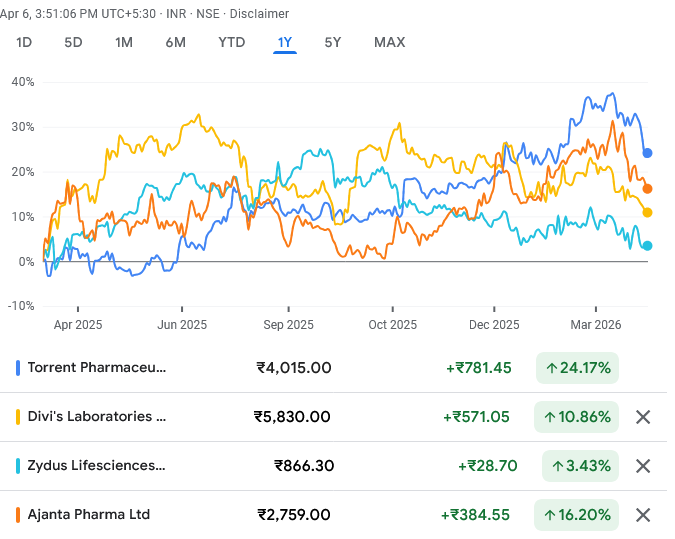Show the MAX time range
This screenshot has height=539, width=675.
click(x=390, y=42)
